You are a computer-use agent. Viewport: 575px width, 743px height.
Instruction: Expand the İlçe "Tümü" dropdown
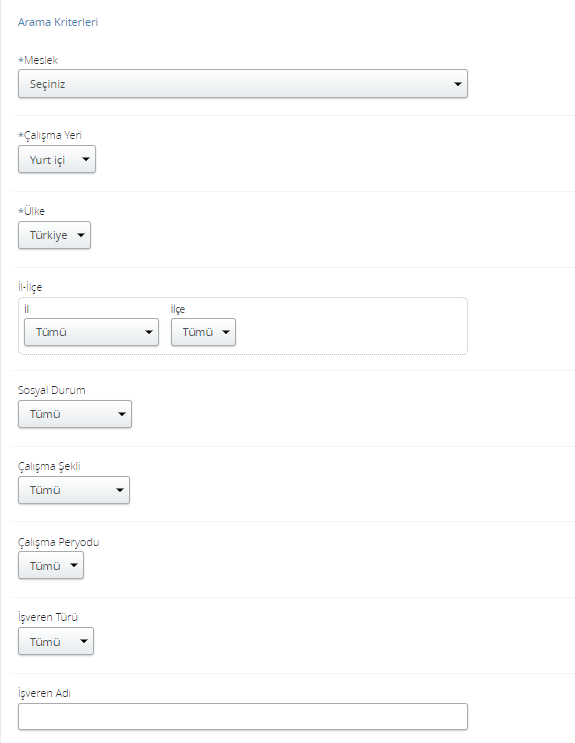click(x=203, y=332)
